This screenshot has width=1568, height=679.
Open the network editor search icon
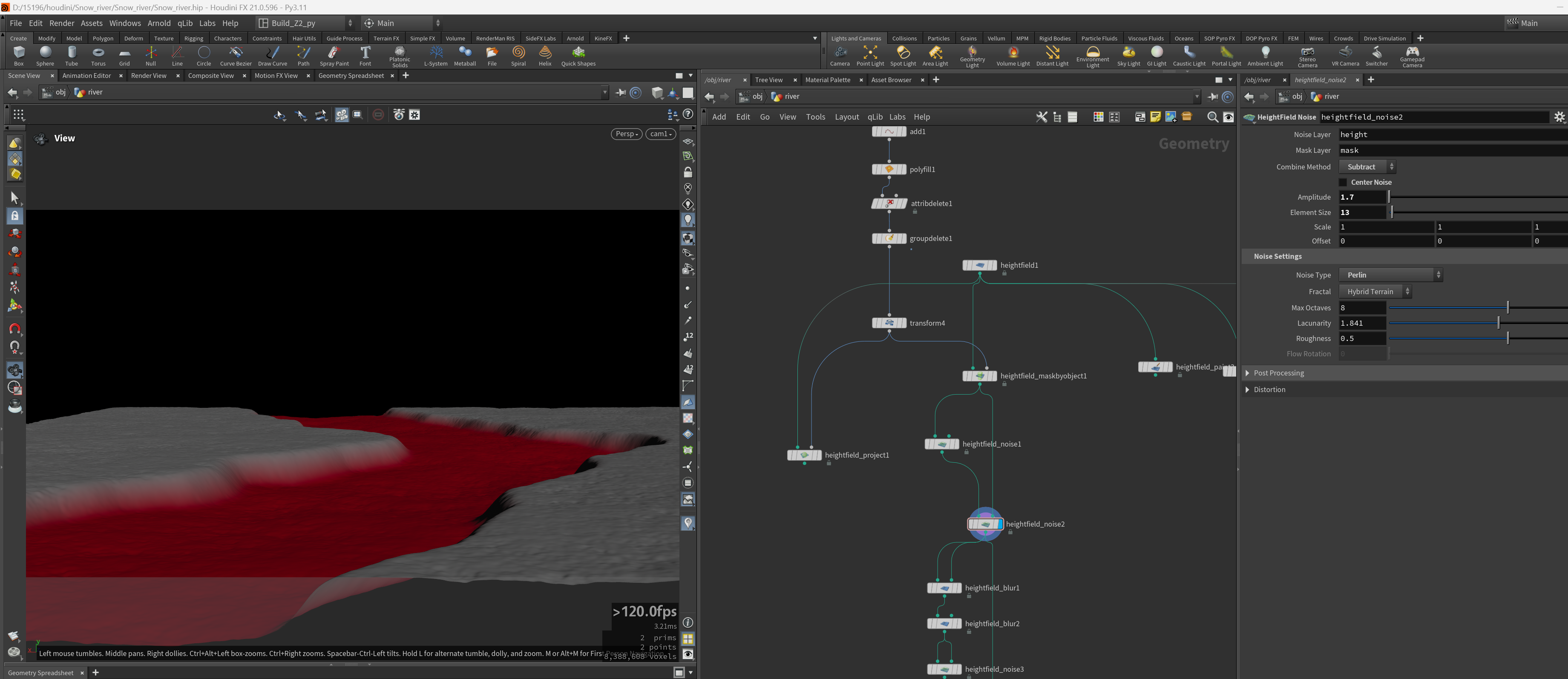[1212, 117]
